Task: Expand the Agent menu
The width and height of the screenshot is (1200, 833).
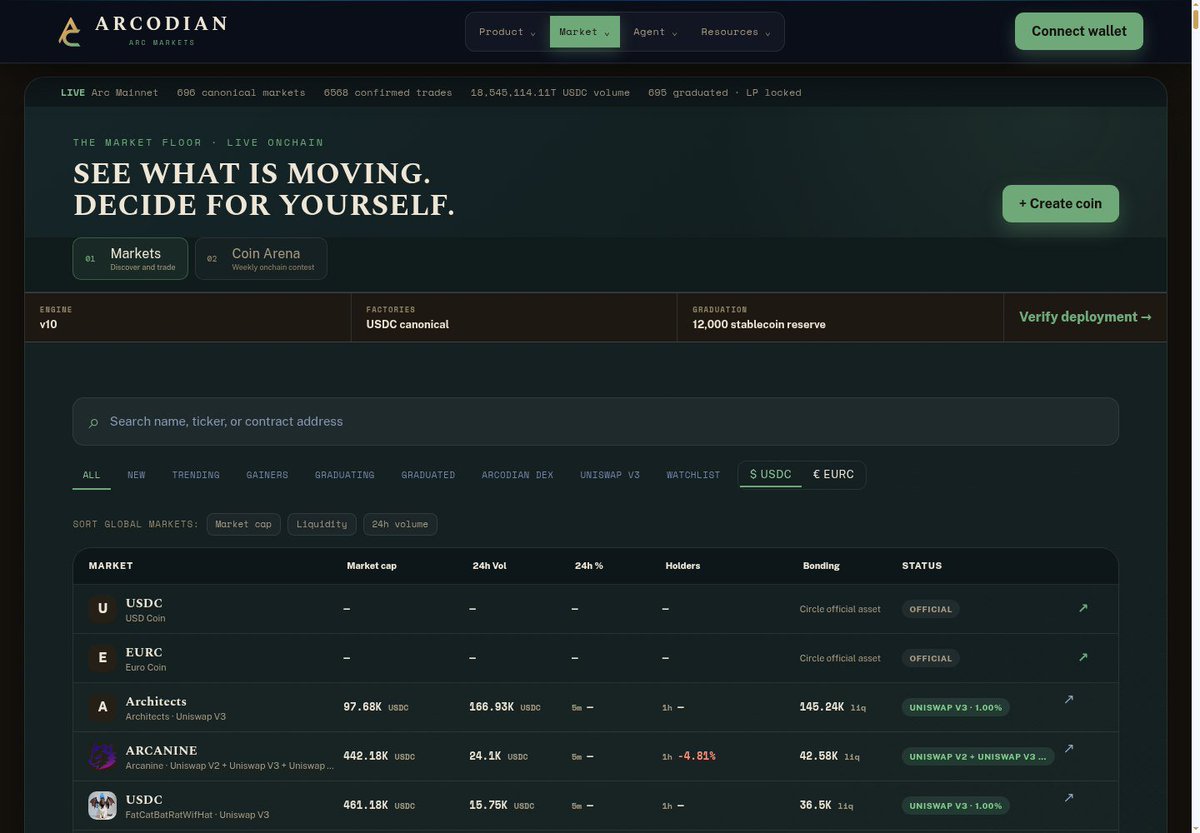Action: (x=655, y=32)
